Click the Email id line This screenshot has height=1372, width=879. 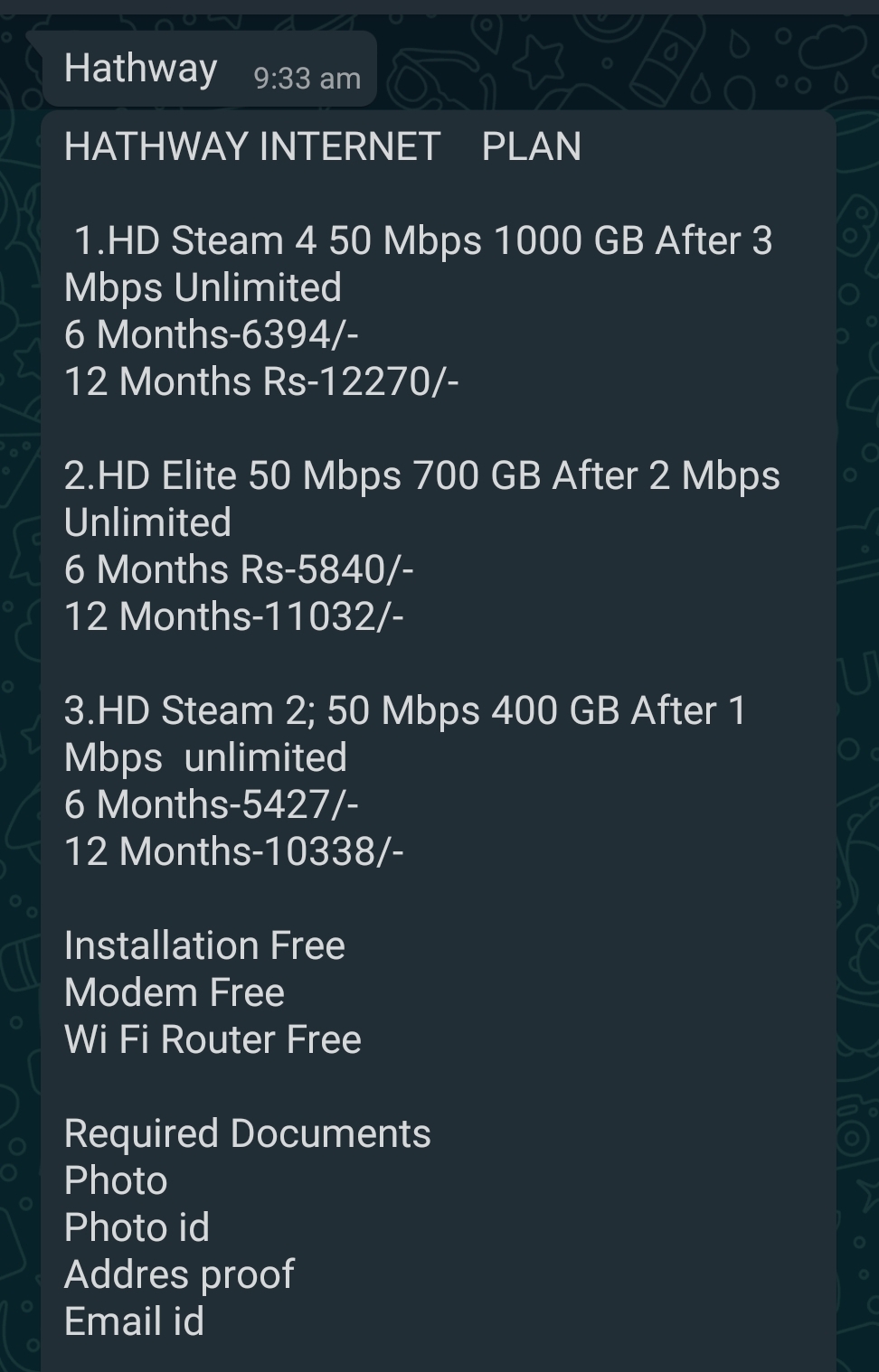[134, 1322]
